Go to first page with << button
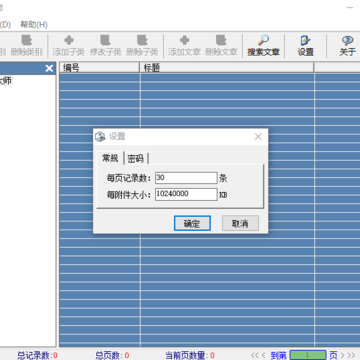Screen dimensions: 360x360 pos(254,355)
